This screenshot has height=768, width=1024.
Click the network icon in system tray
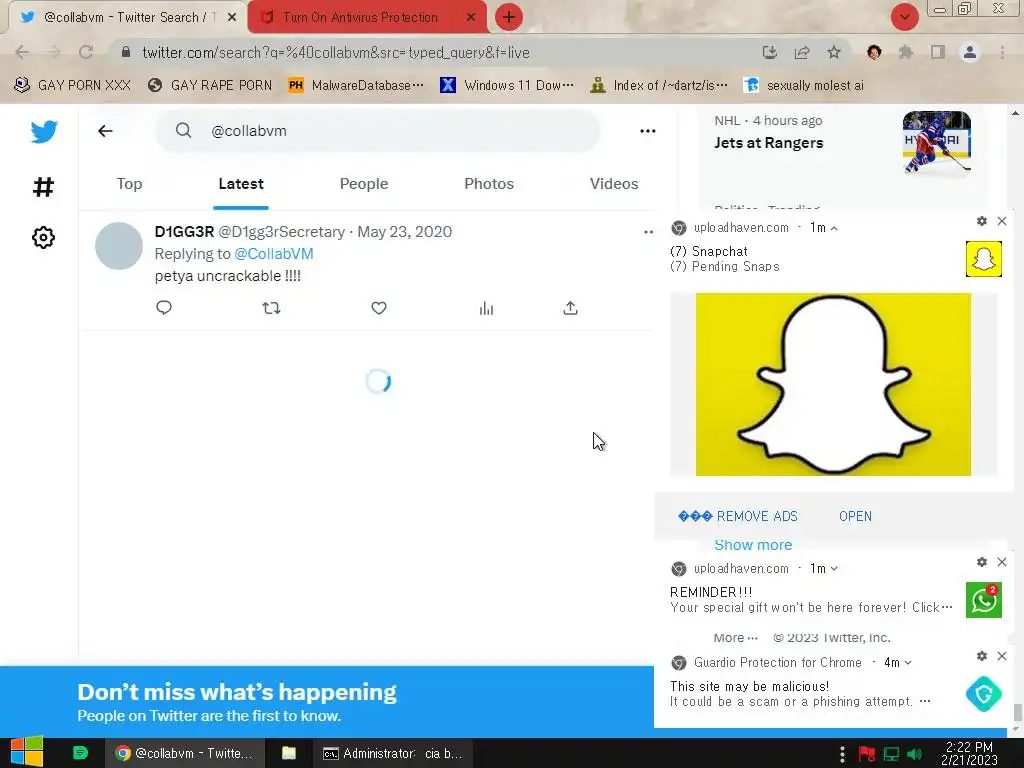tap(891, 754)
